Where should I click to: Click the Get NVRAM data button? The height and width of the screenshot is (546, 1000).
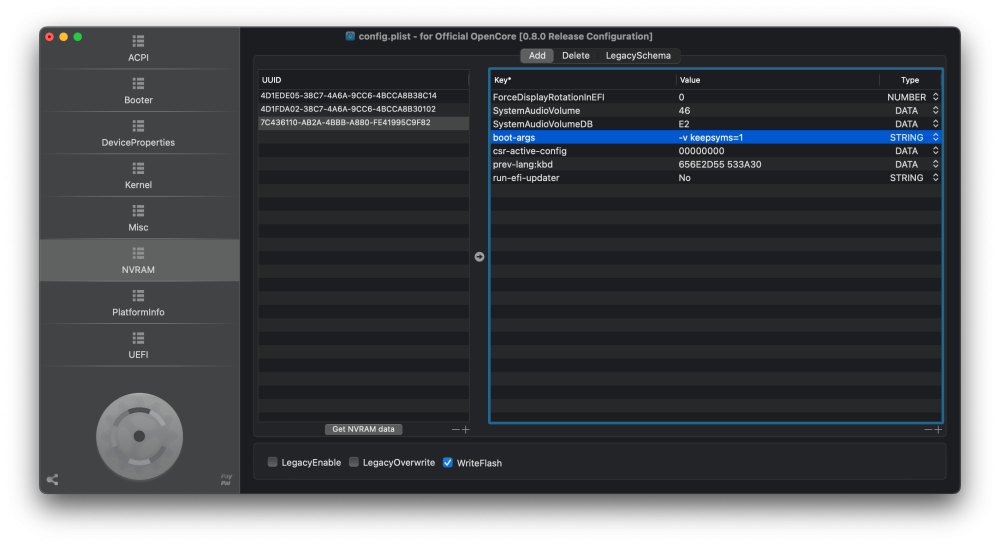coord(364,429)
